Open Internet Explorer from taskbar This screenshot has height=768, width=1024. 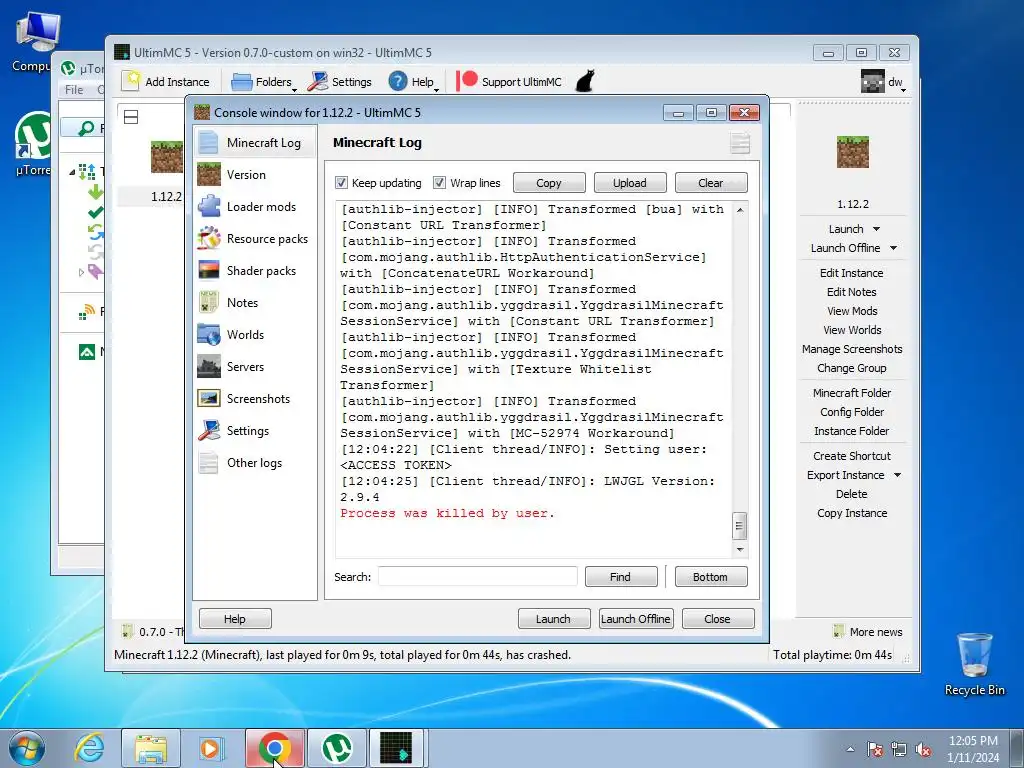(89, 748)
